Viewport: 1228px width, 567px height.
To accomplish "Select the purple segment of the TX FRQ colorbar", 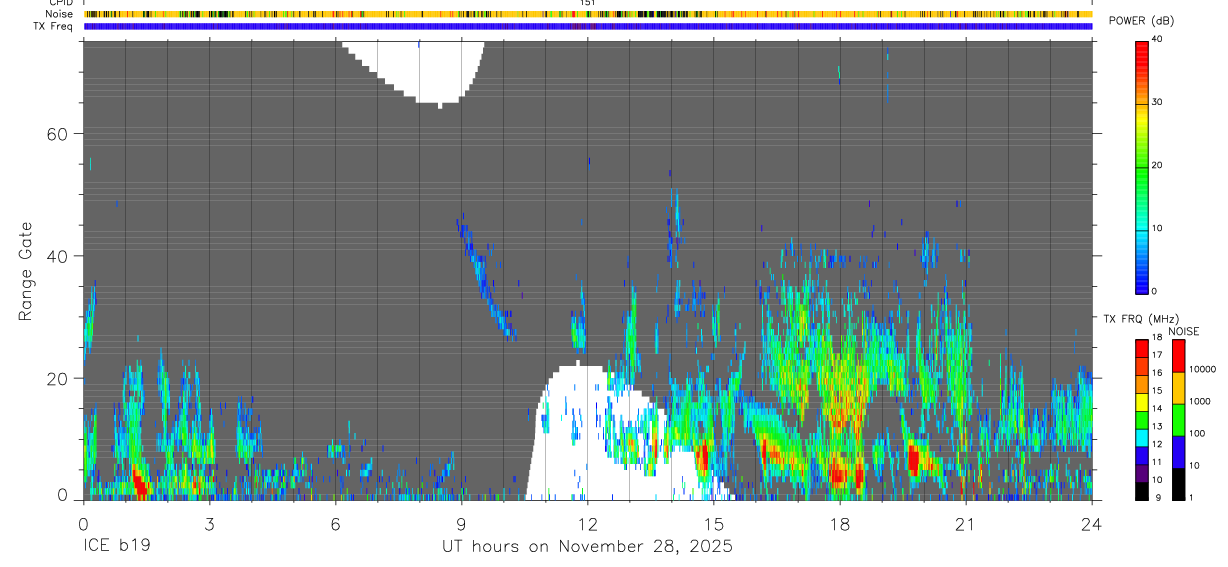I will 1142,475.
